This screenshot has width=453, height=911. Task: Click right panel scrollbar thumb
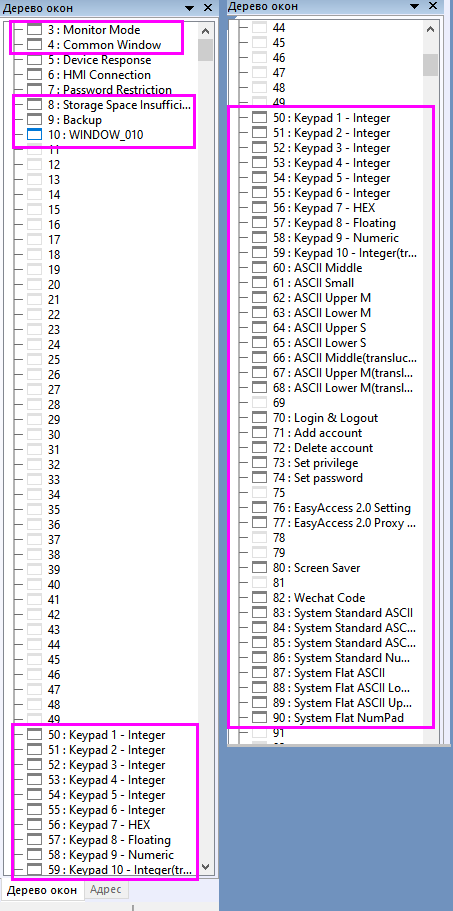pos(430,64)
